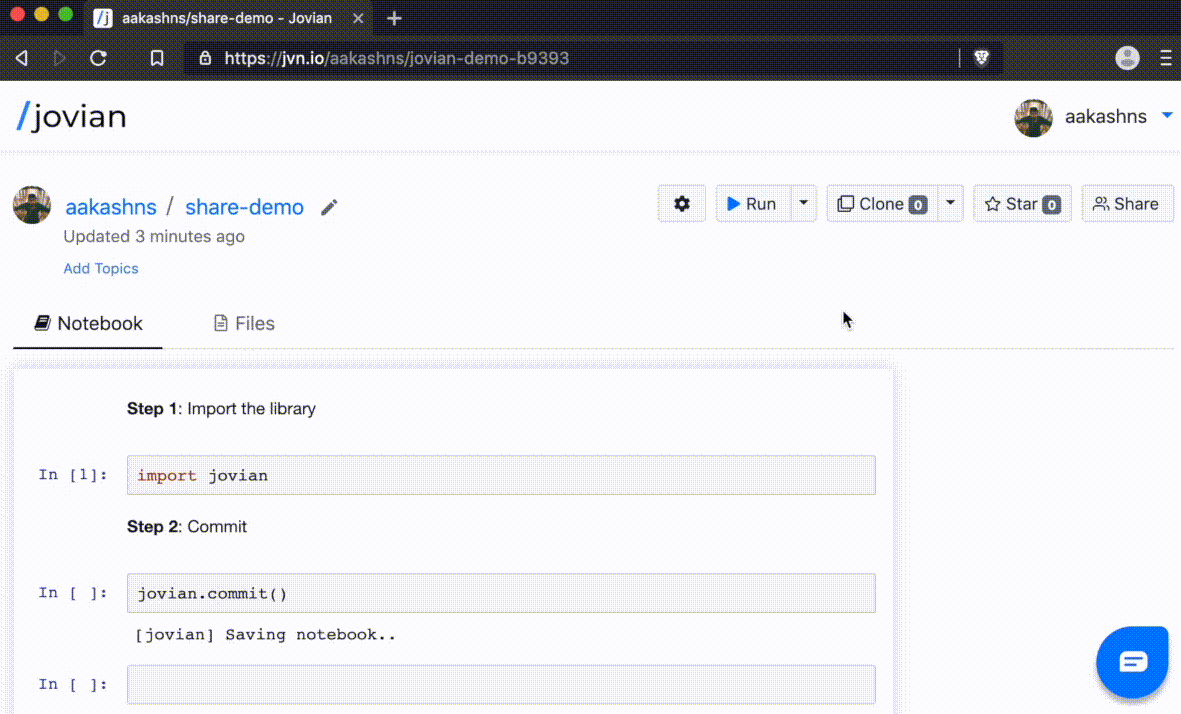Click the empty last code cell

tap(501, 685)
